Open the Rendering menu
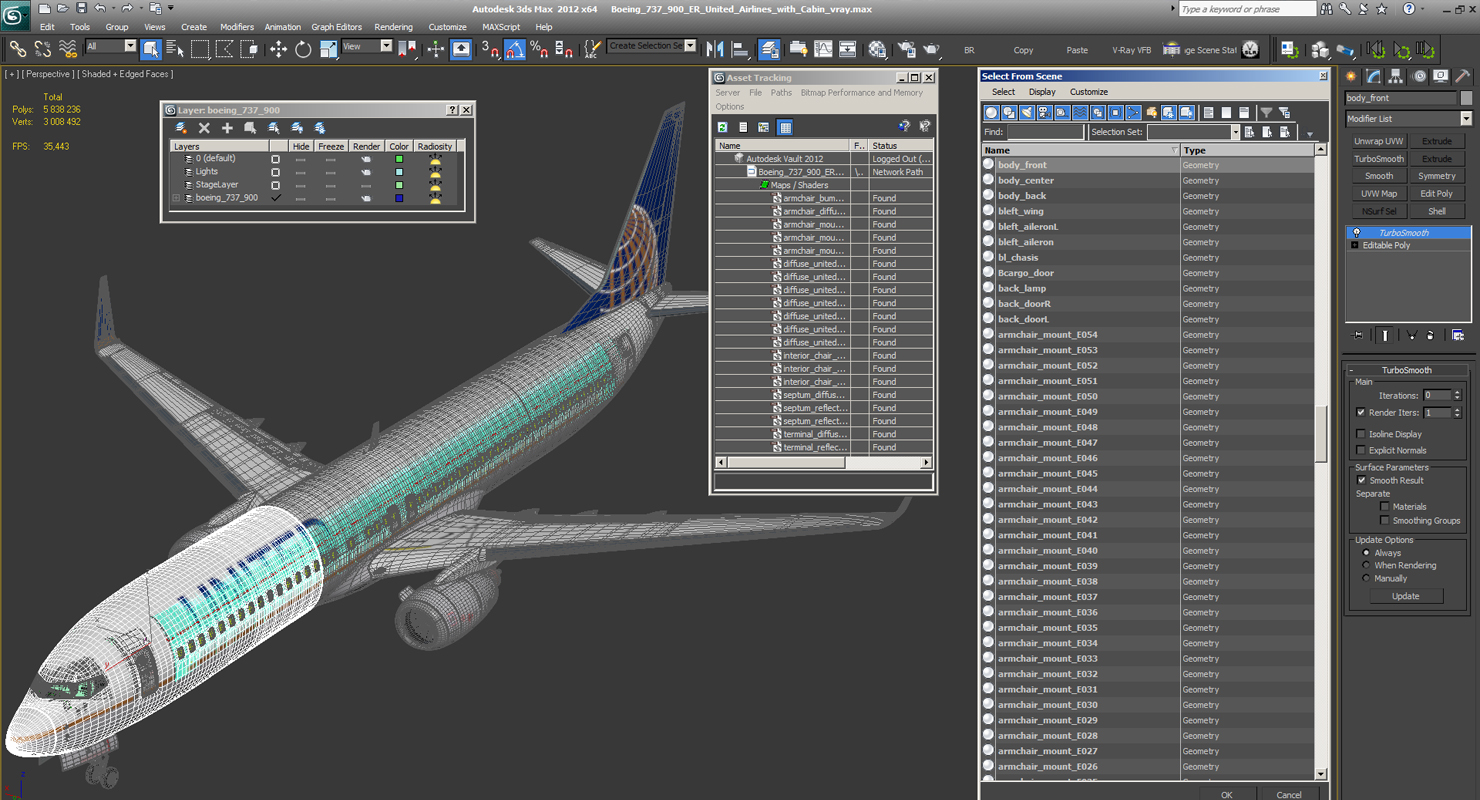The image size is (1480, 800). click(393, 27)
